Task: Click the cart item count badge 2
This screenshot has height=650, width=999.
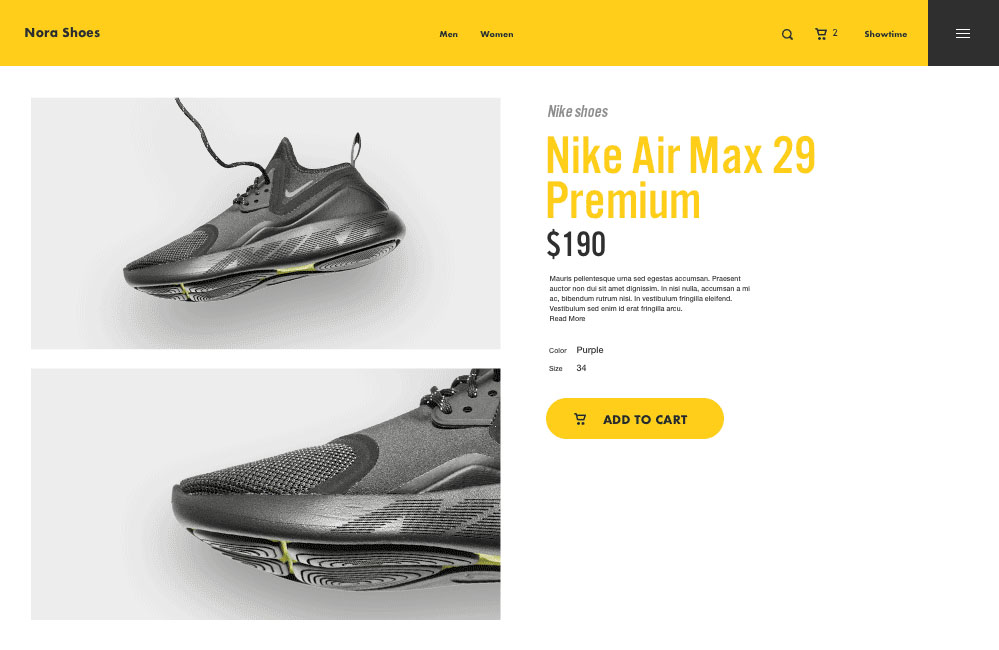Action: coord(835,32)
